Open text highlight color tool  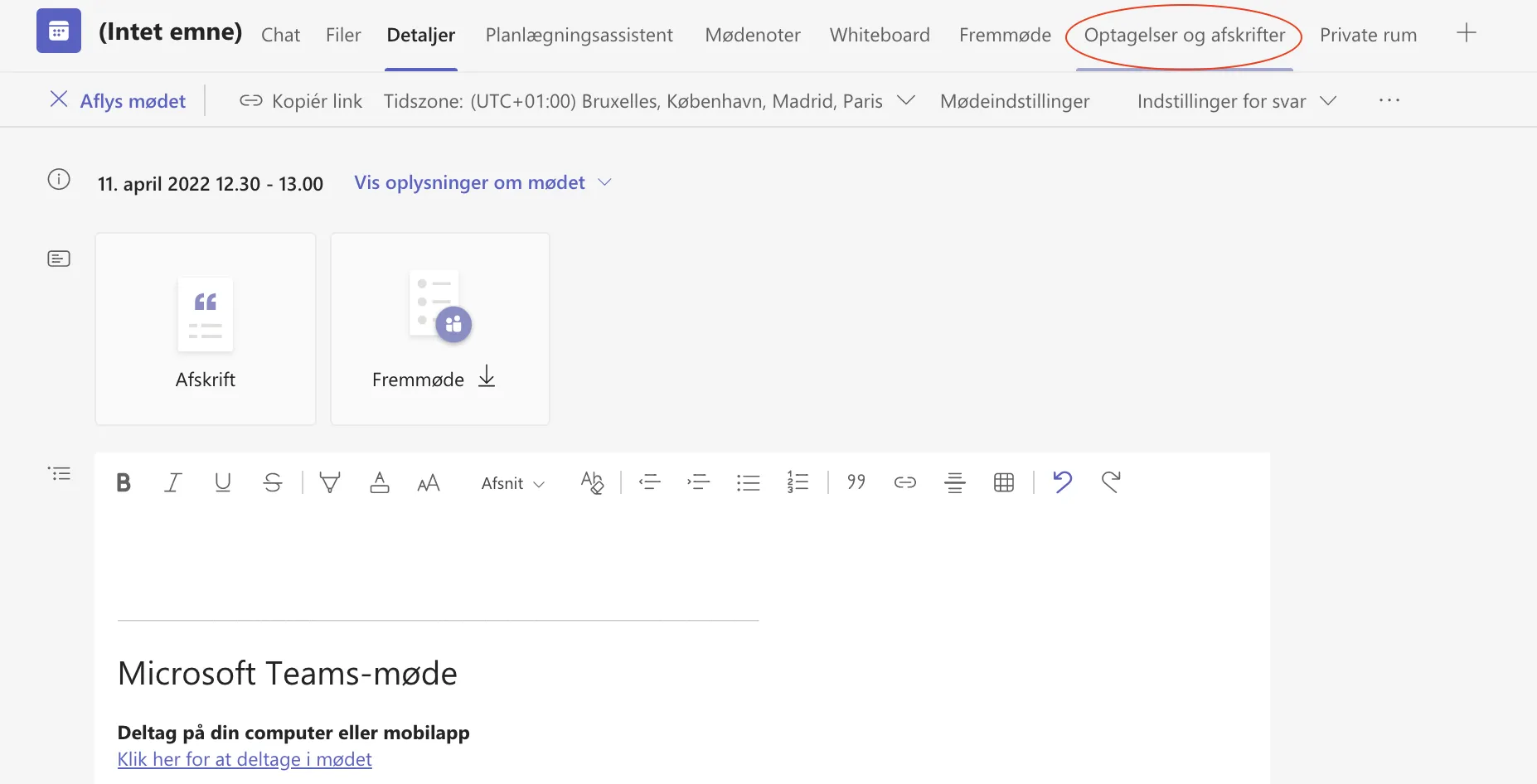click(x=330, y=482)
